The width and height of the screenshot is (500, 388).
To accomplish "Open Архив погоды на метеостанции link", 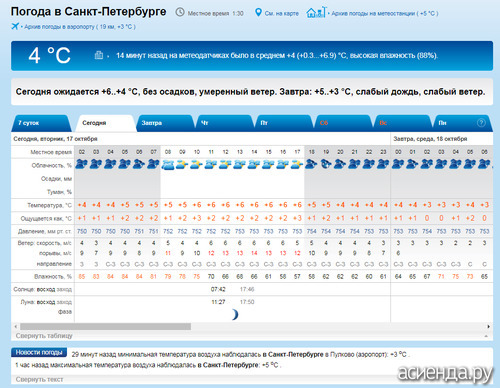I will [385, 14].
